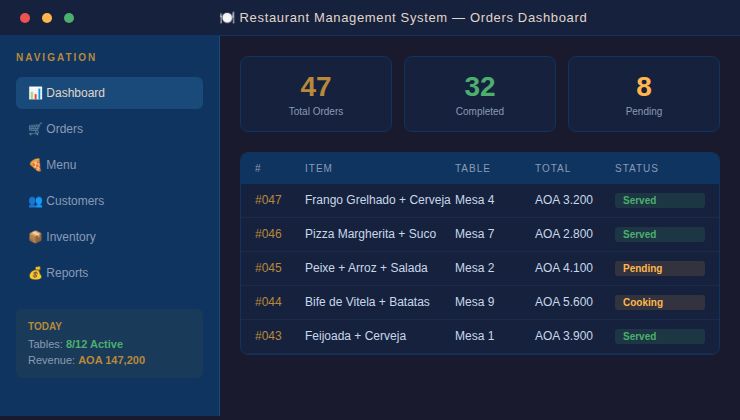The image size is (740, 420).
Task: Switch to the Customers page
Action: tap(109, 201)
